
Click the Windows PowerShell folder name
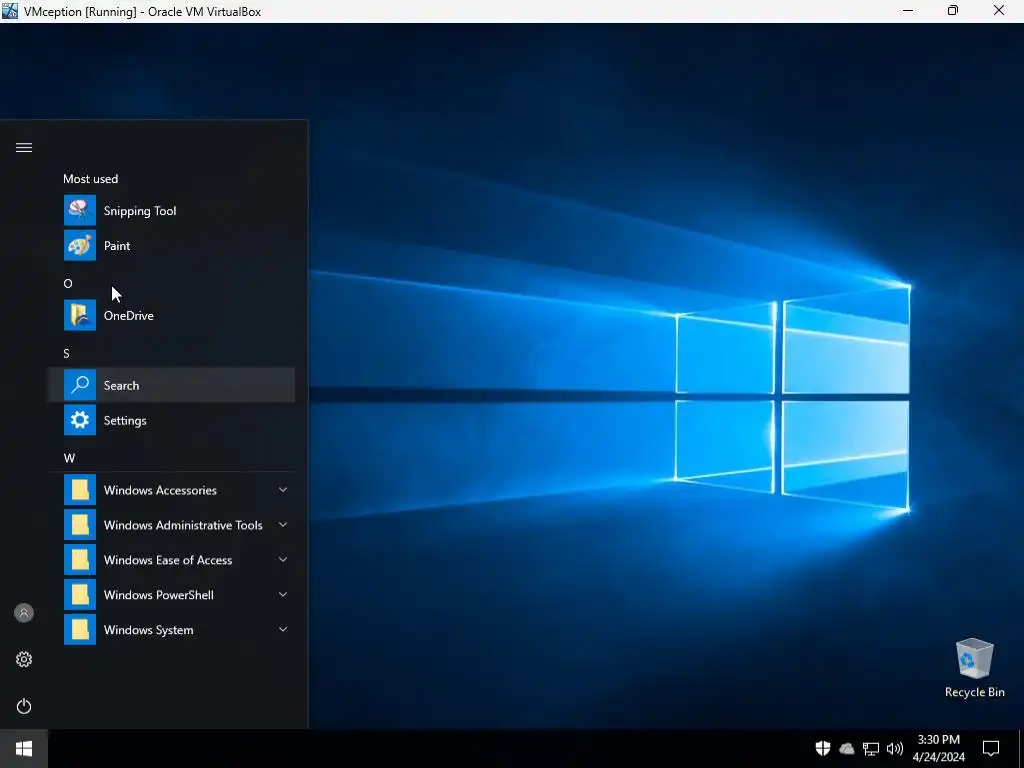coord(159,595)
